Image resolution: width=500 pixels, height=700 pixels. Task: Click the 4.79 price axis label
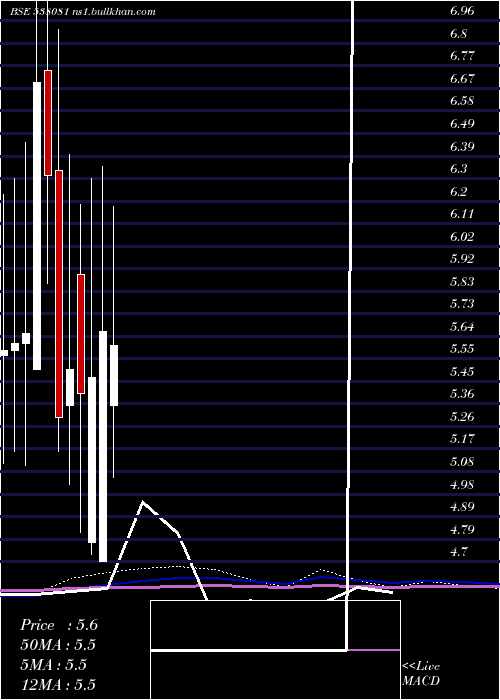(x=462, y=530)
